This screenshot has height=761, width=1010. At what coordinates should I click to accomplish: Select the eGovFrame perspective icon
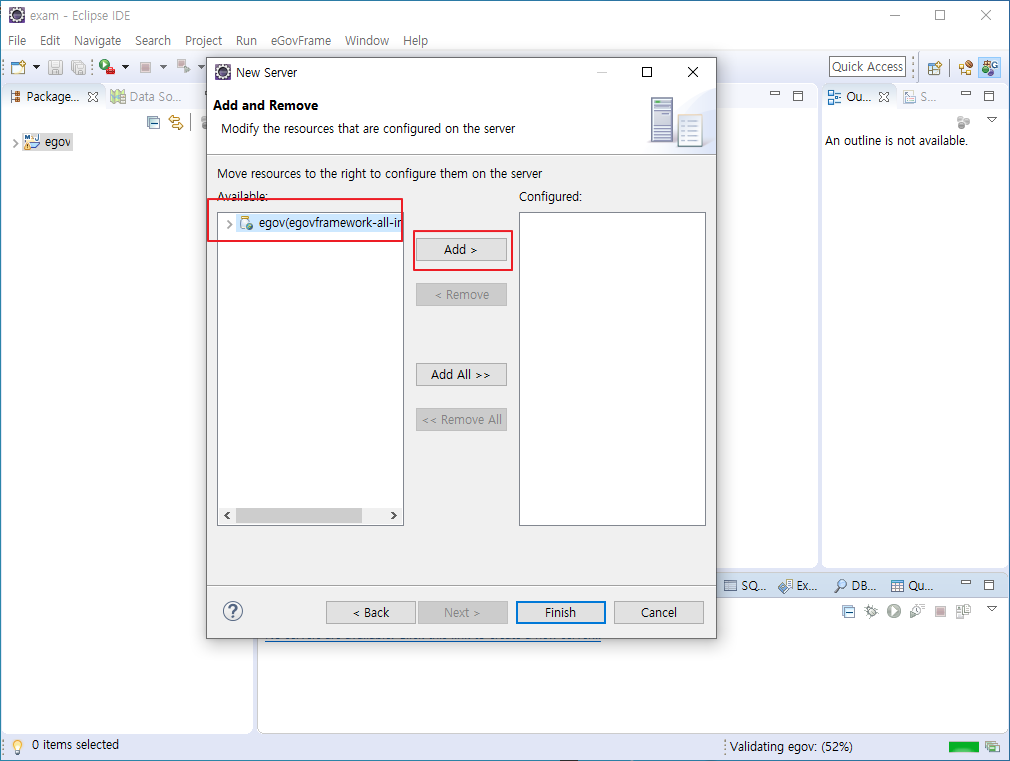(x=990, y=67)
